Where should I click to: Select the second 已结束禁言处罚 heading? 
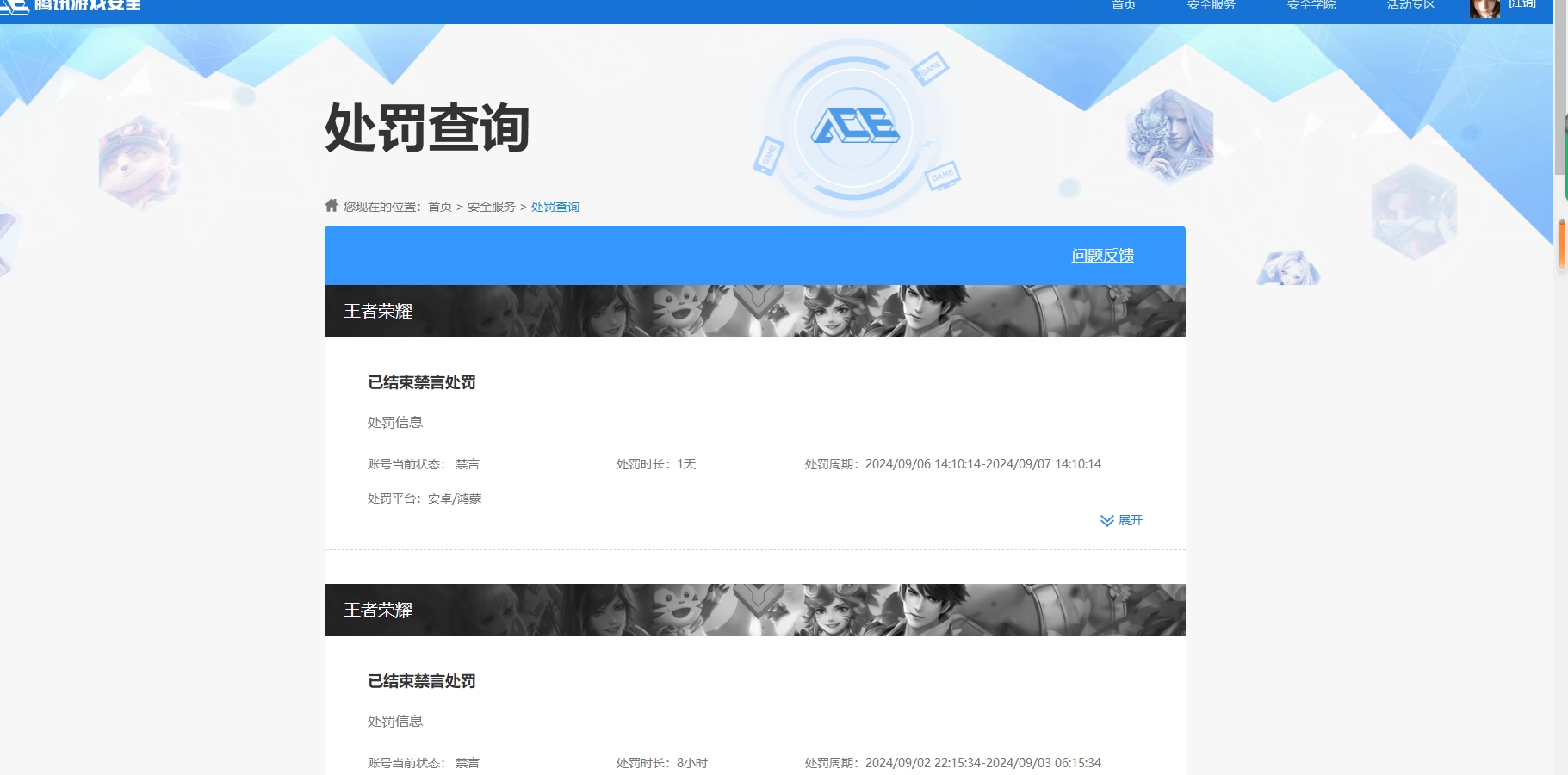point(422,681)
